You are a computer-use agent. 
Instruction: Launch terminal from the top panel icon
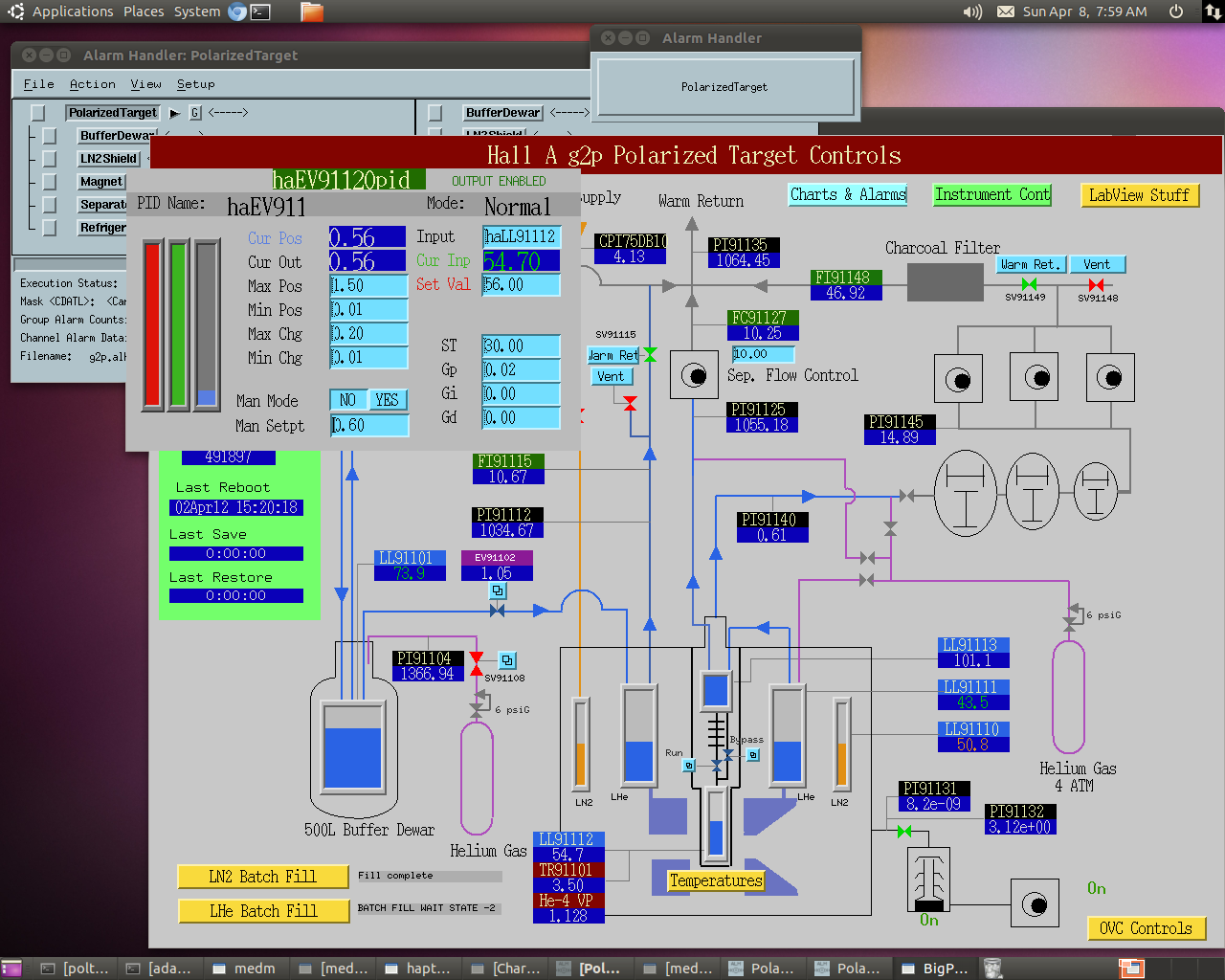(x=260, y=11)
